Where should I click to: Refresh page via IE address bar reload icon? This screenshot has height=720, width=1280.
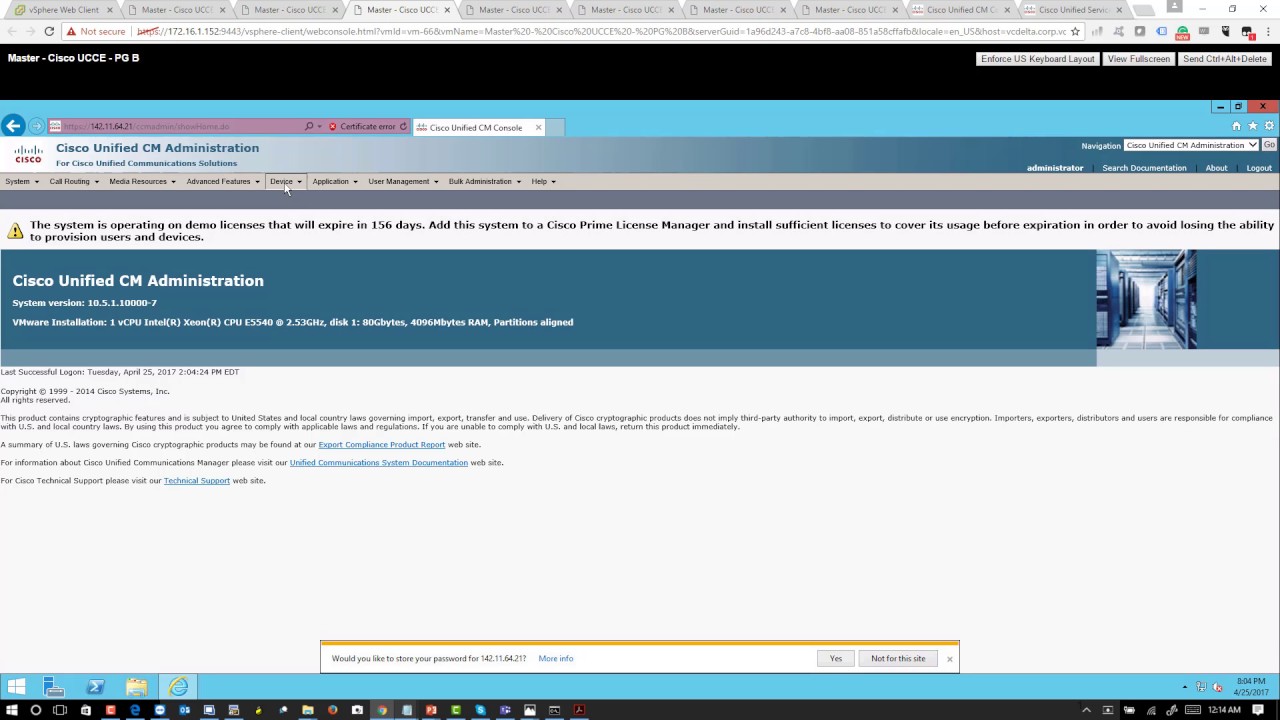[403, 127]
